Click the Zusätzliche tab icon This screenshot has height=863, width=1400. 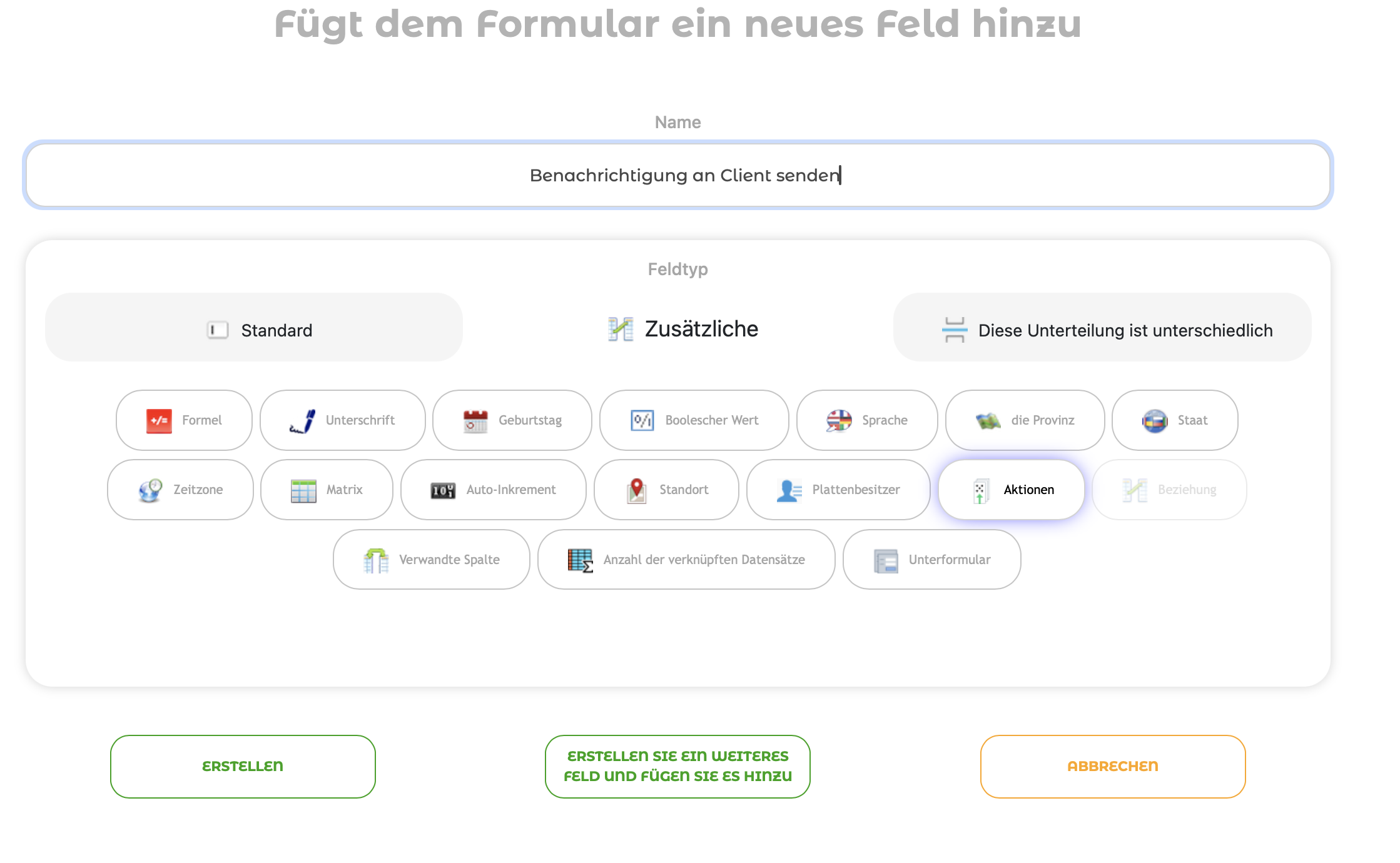coord(621,329)
